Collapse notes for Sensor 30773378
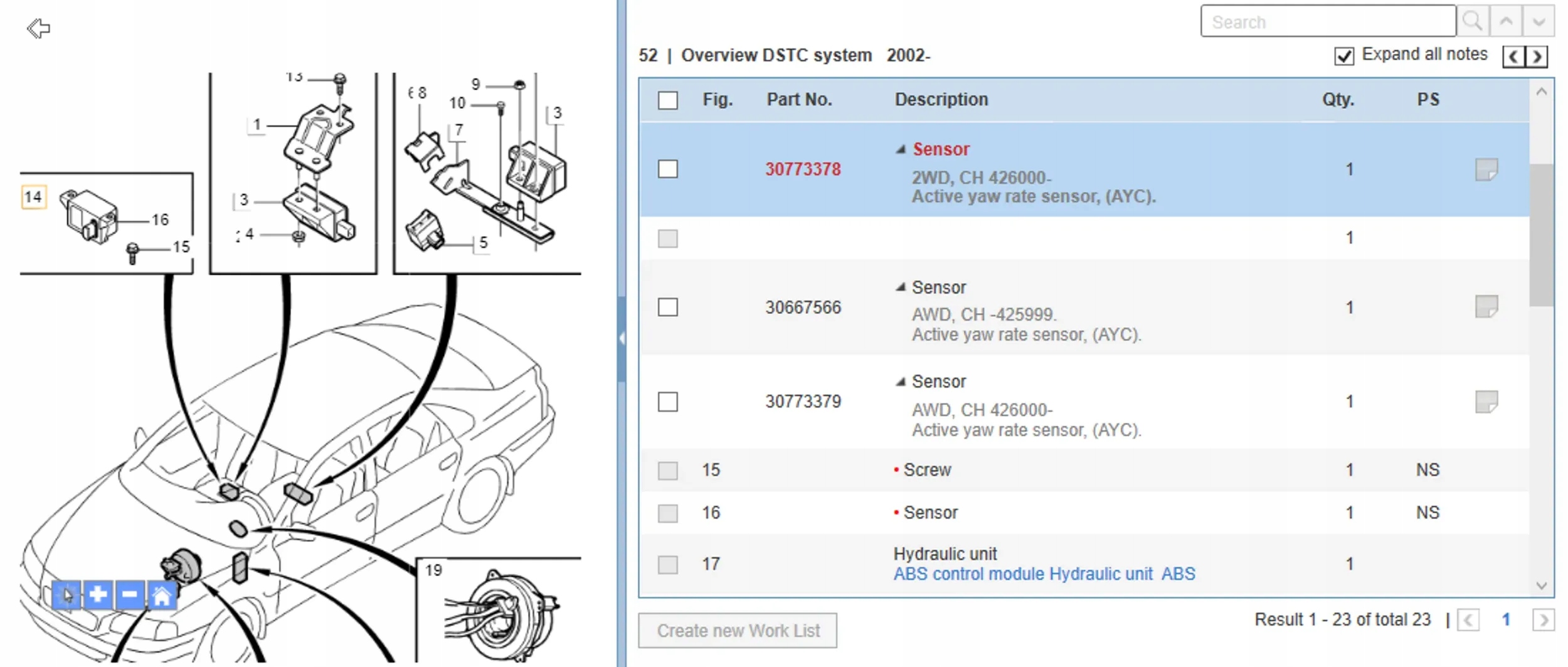 tap(901, 149)
